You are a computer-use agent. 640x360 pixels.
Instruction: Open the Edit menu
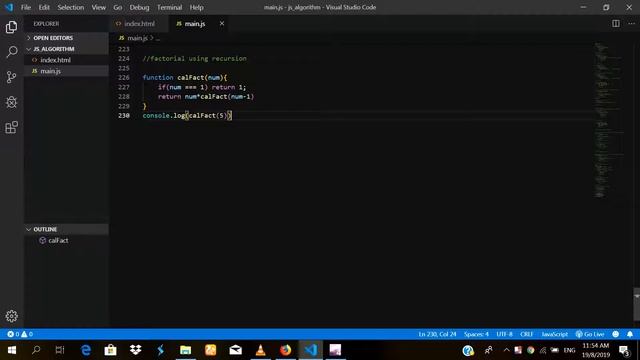point(44,7)
